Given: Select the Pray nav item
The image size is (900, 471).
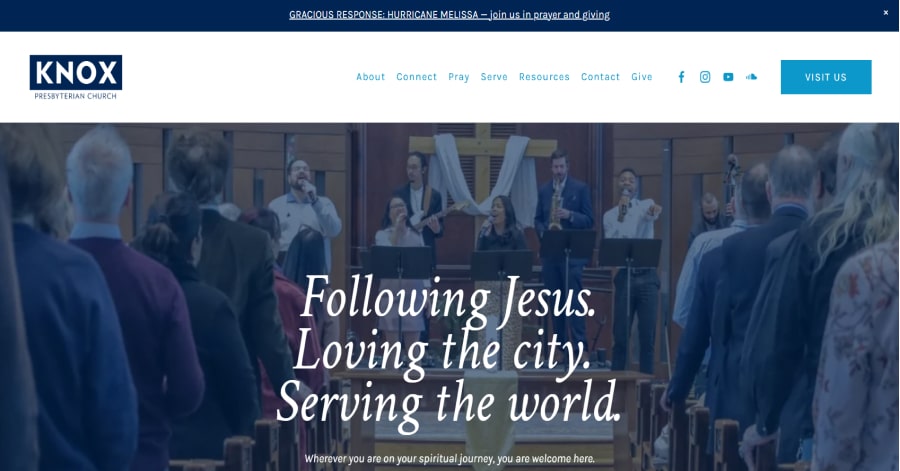Looking at the screenshot, I should [x=459, y=77].
